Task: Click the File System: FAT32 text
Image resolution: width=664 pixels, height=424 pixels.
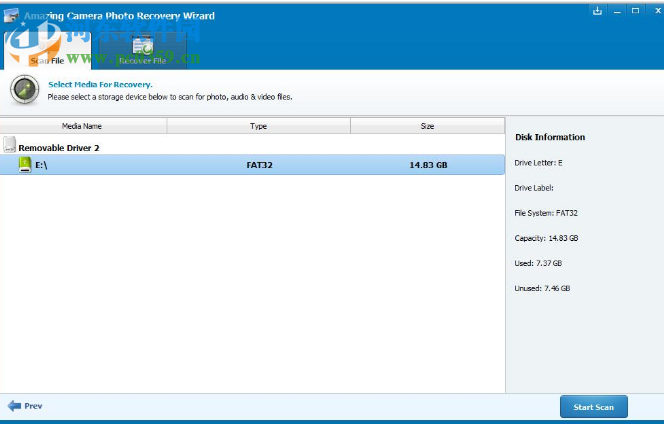Action: (x=546, y=213)
